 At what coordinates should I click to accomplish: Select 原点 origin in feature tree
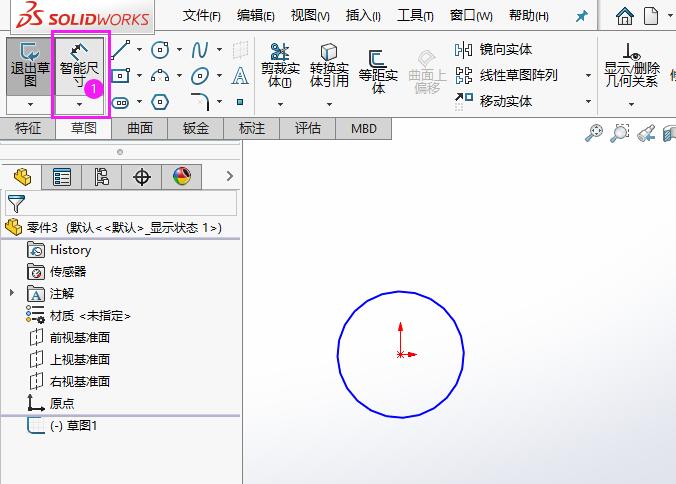coord(51,403)
